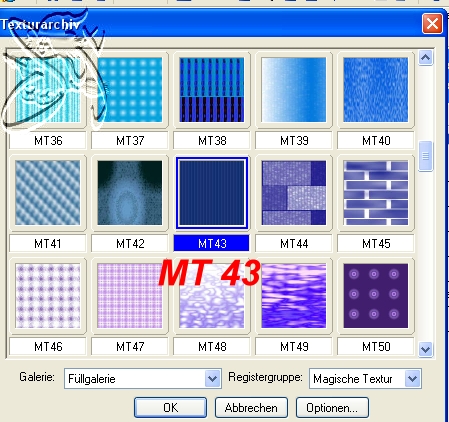The height and width of the screenshot is (422, 449).
Task: Select the MT40 blue rain texture
Action: [376, 90]
